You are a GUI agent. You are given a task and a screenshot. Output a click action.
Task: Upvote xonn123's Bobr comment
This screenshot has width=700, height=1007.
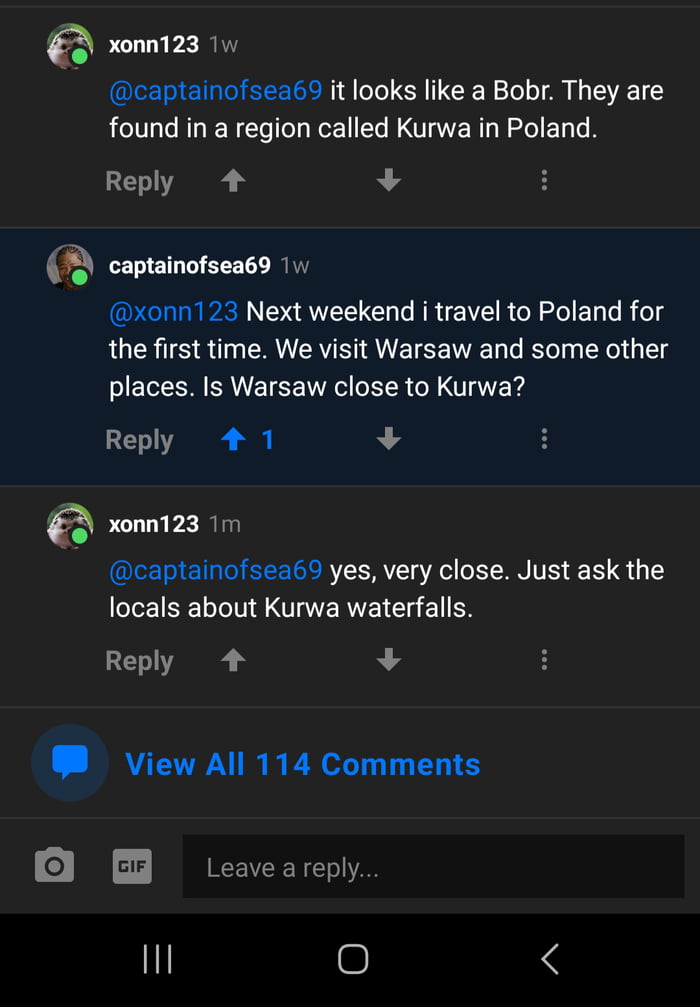coord(232,180)
